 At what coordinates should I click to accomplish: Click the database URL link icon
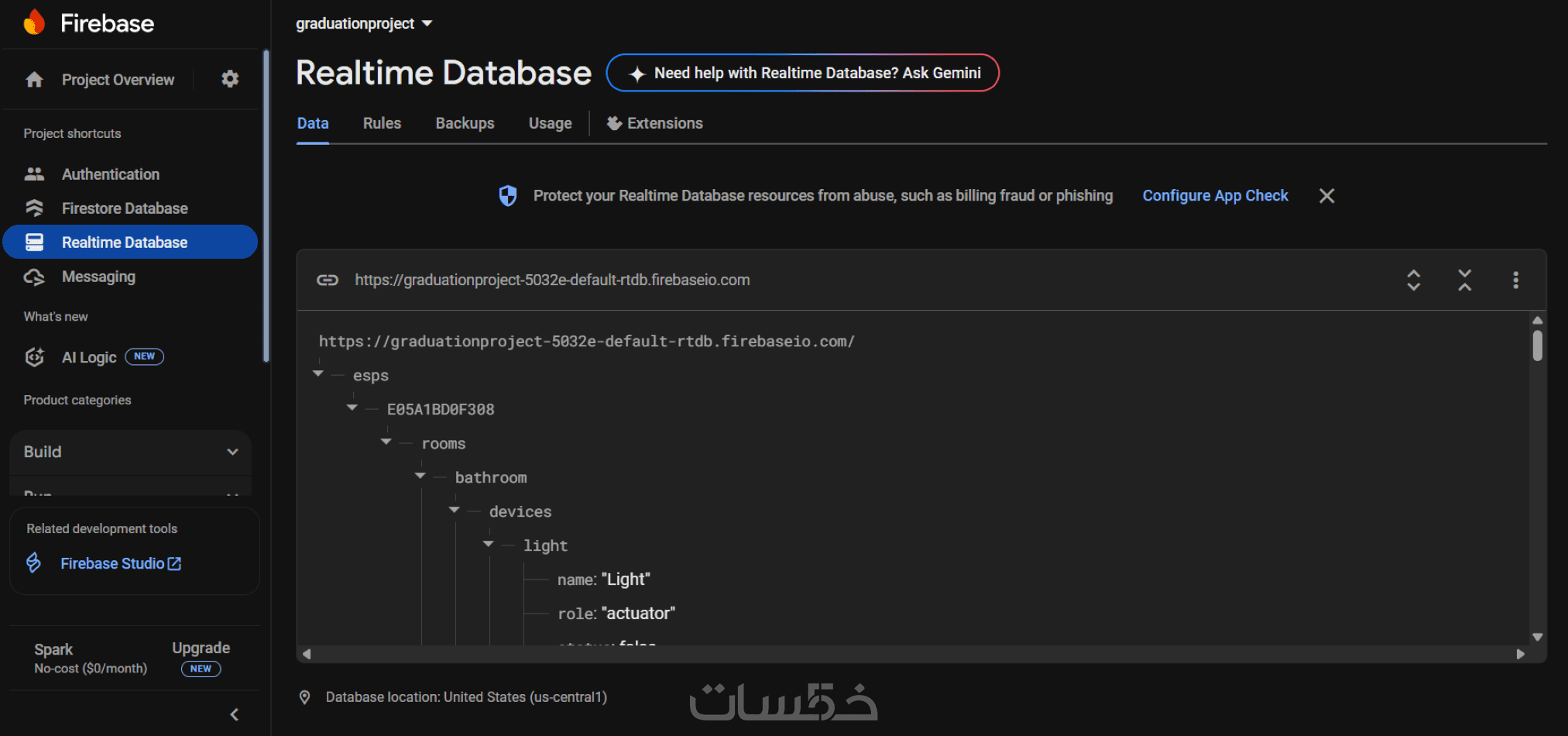tap(328, 280)
